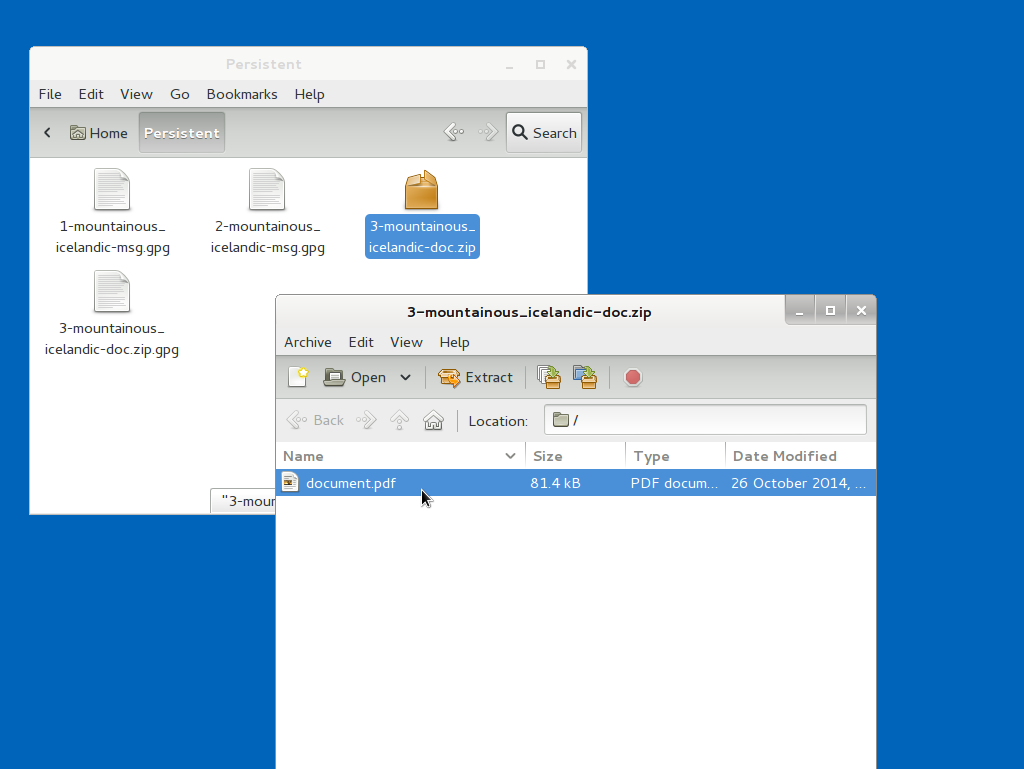Expand the Open recent archives dropdown arrow
Screen dimensions: 1024x769
pyautogui.click(x=405, y=377)
